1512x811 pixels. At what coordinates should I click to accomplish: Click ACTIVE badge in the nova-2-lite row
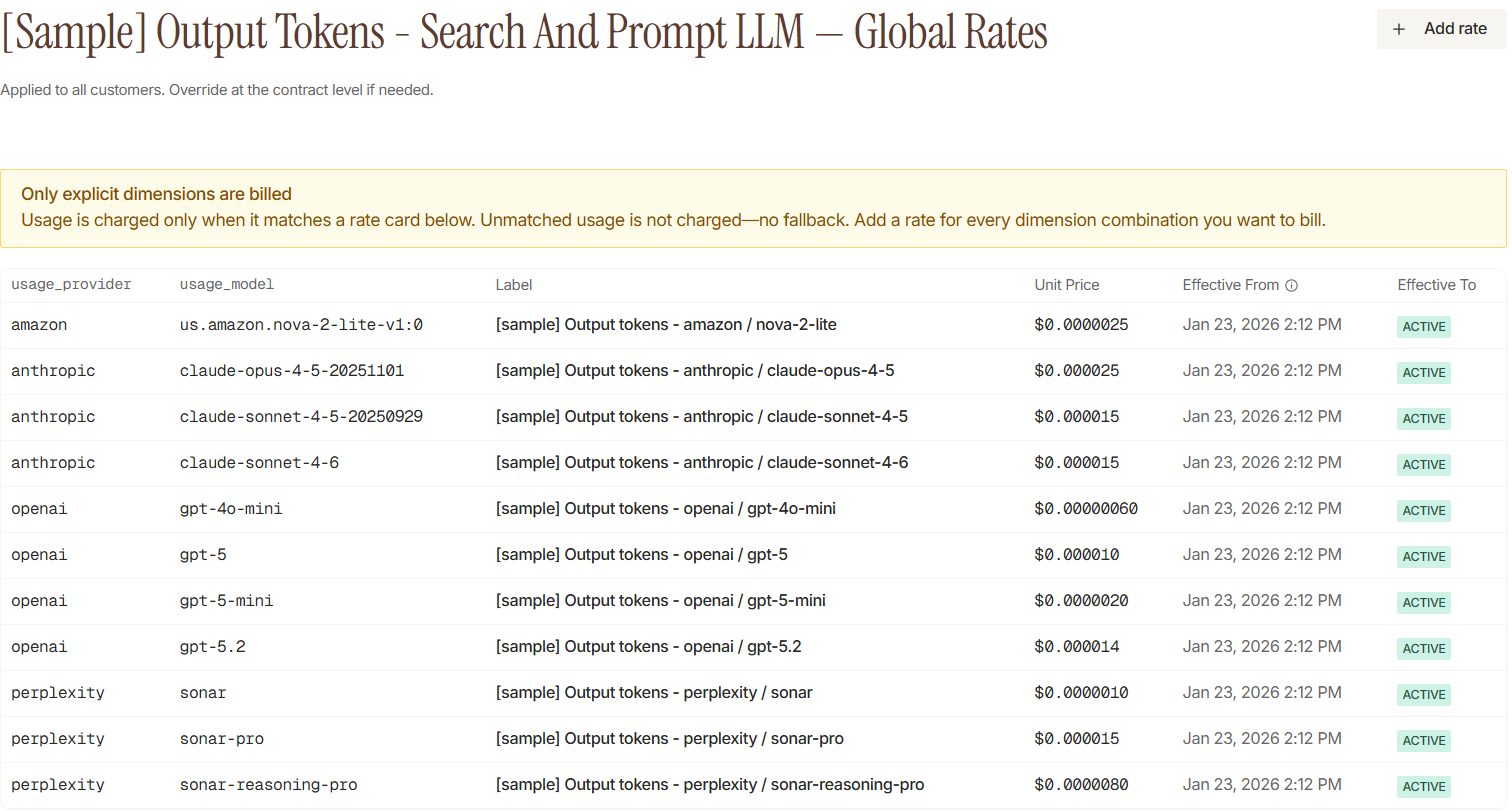pyautogui.click(x=1424, y=327)
